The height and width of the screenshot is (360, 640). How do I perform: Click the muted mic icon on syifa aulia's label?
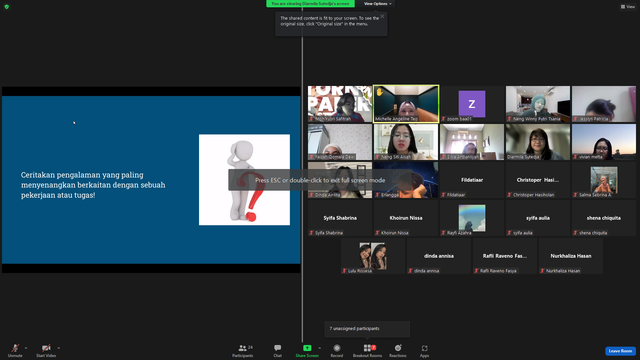point(509,233)
